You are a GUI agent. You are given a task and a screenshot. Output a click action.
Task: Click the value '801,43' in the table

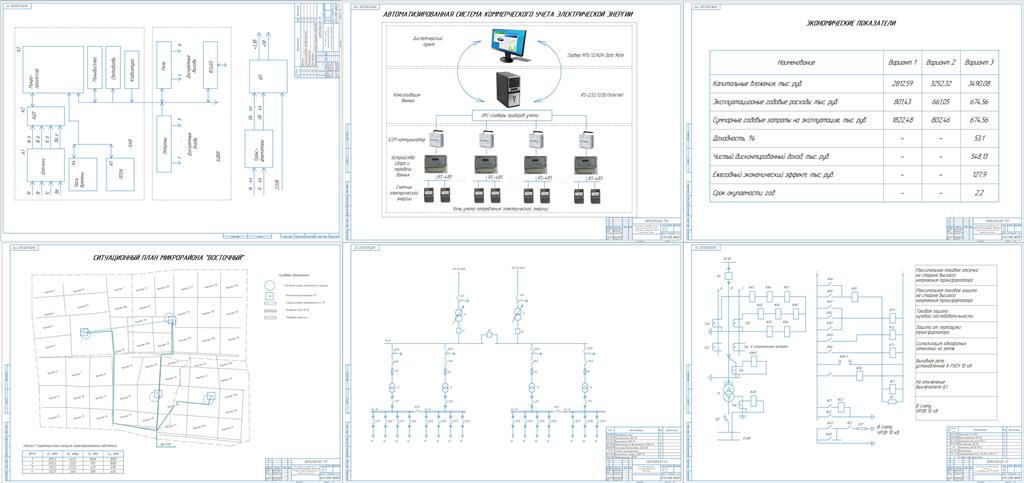[903, 102]
